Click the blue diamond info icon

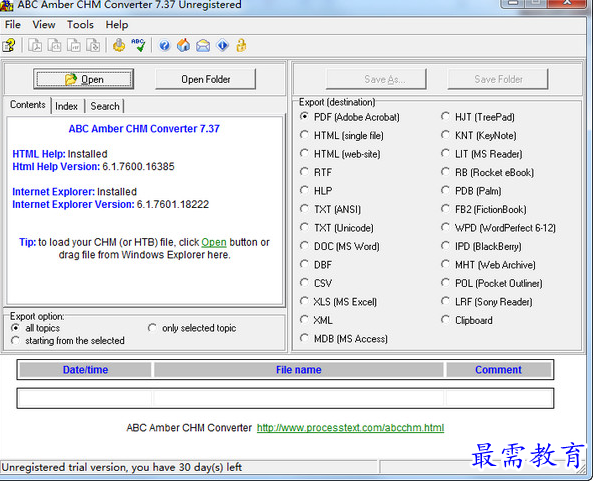click(x=222, y=45)
